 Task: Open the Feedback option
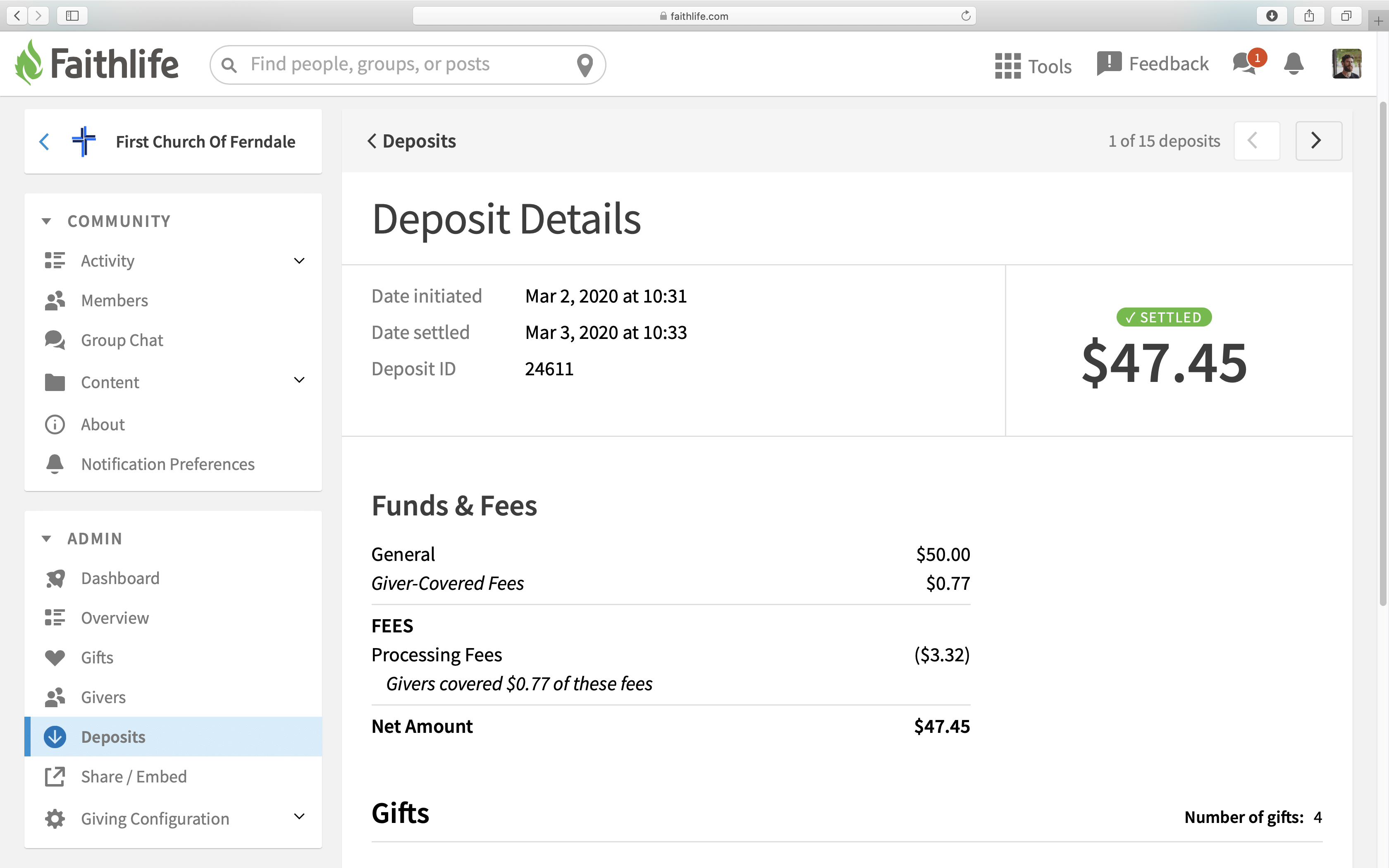(1153, 64)
